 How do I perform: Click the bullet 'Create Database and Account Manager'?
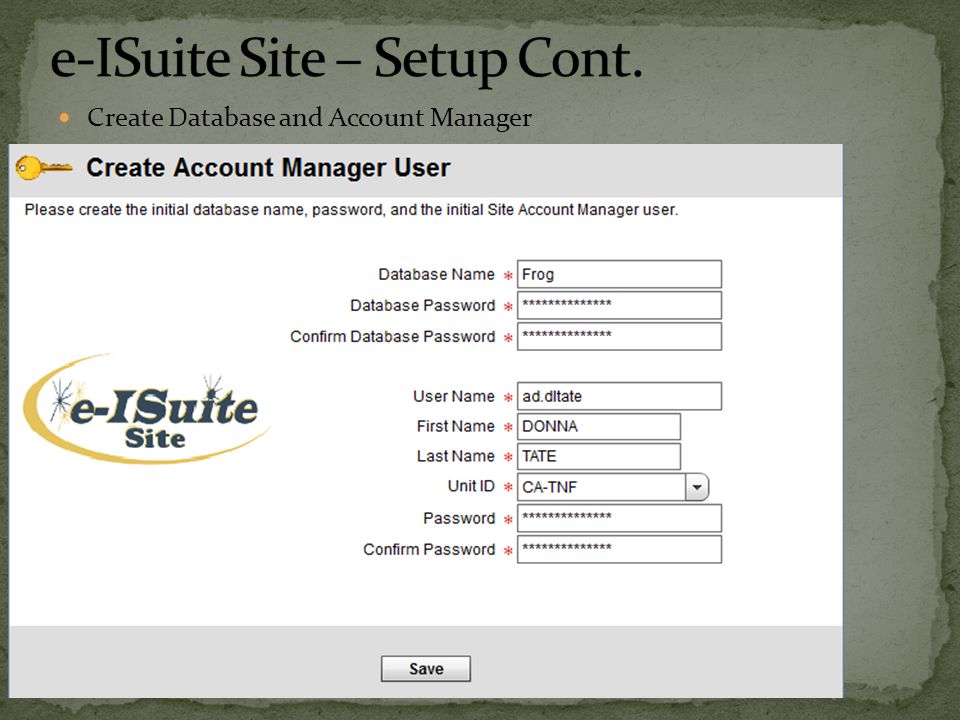(309, 118)
